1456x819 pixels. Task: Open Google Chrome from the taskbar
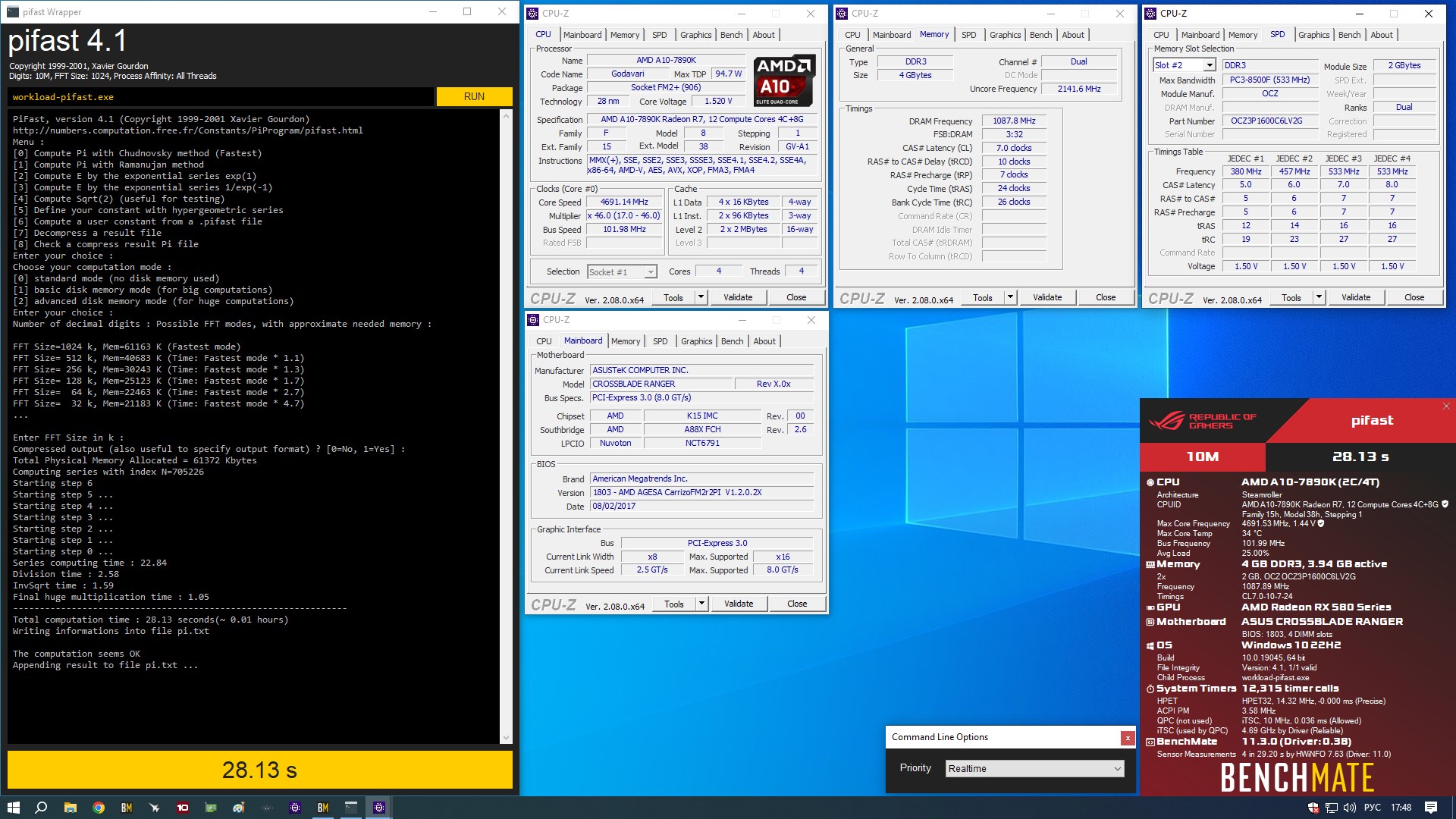tap(99, 808)
